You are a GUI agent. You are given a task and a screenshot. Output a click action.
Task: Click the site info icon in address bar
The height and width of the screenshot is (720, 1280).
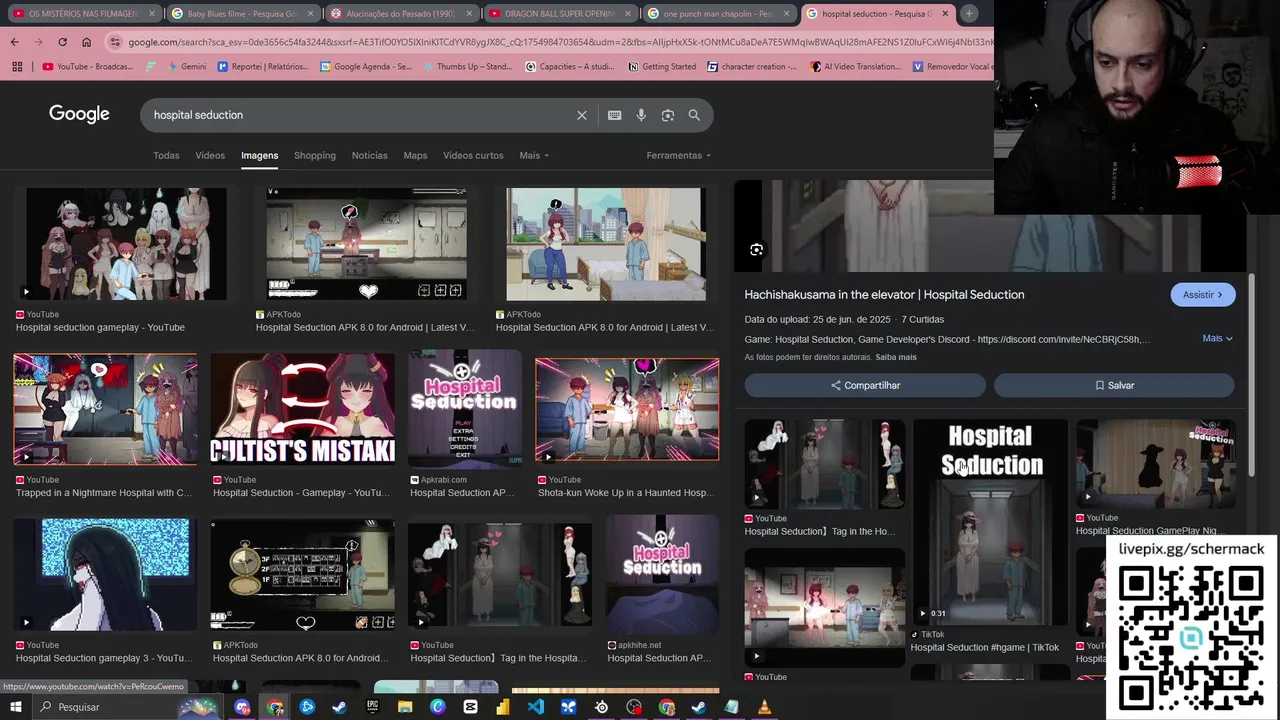(116, 42)
